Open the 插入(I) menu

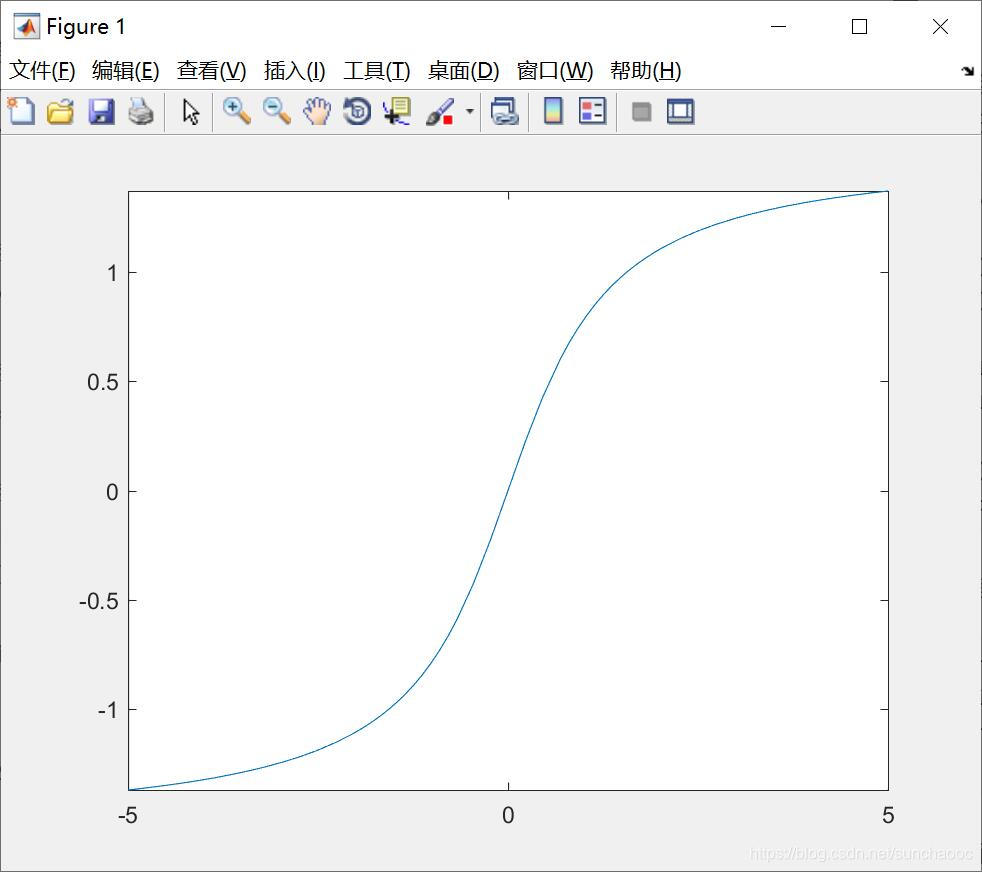coord(294,70)
